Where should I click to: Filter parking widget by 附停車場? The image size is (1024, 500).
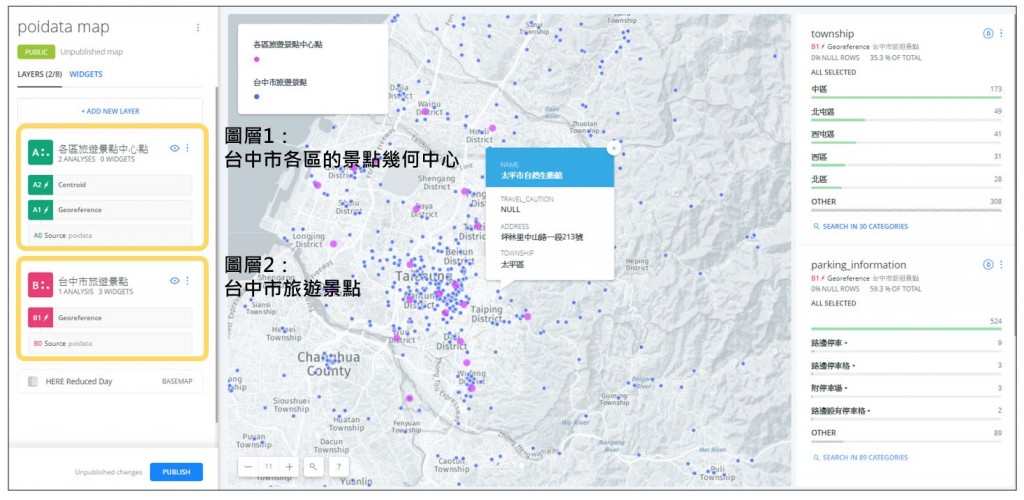click(906, 390)
